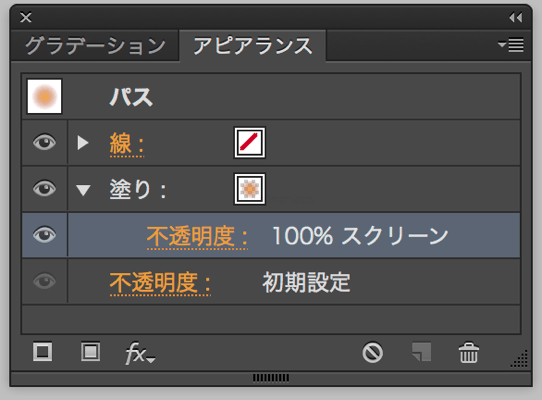Click the 線 stroke label link

[x=127, y=144]
